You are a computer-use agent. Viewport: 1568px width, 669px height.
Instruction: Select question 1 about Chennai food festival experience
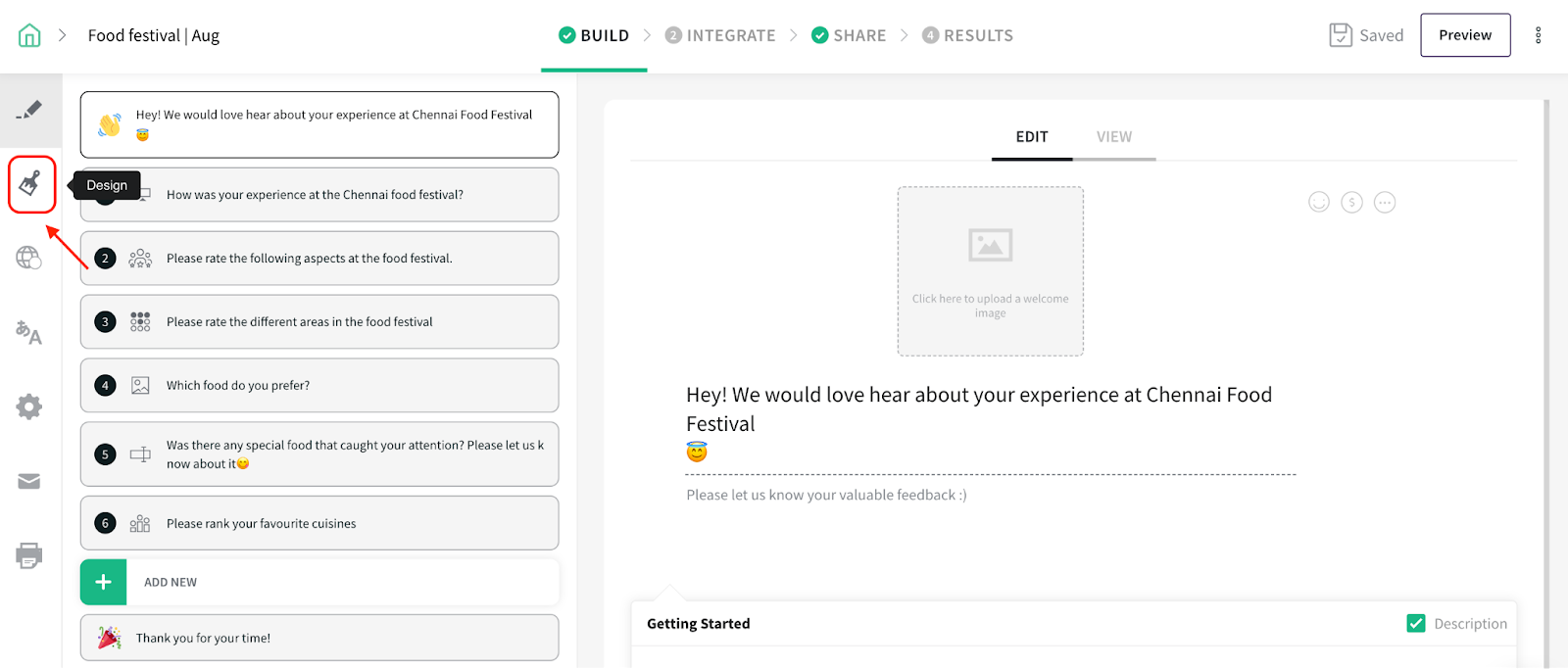319,195
